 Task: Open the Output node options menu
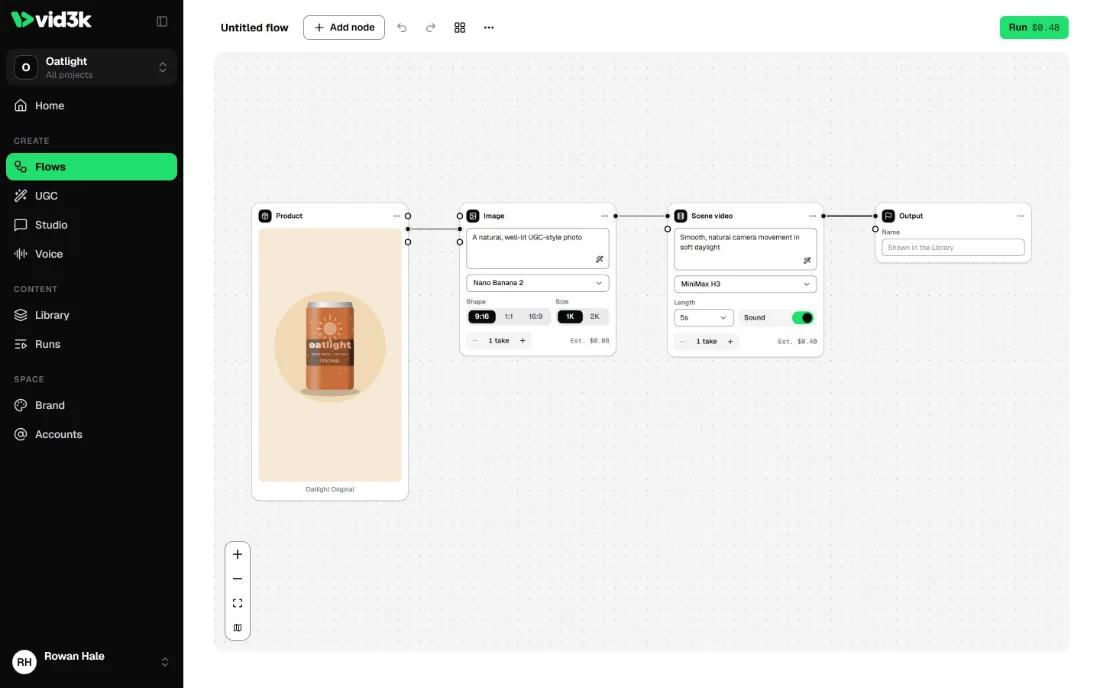(x=1020, y=216)
